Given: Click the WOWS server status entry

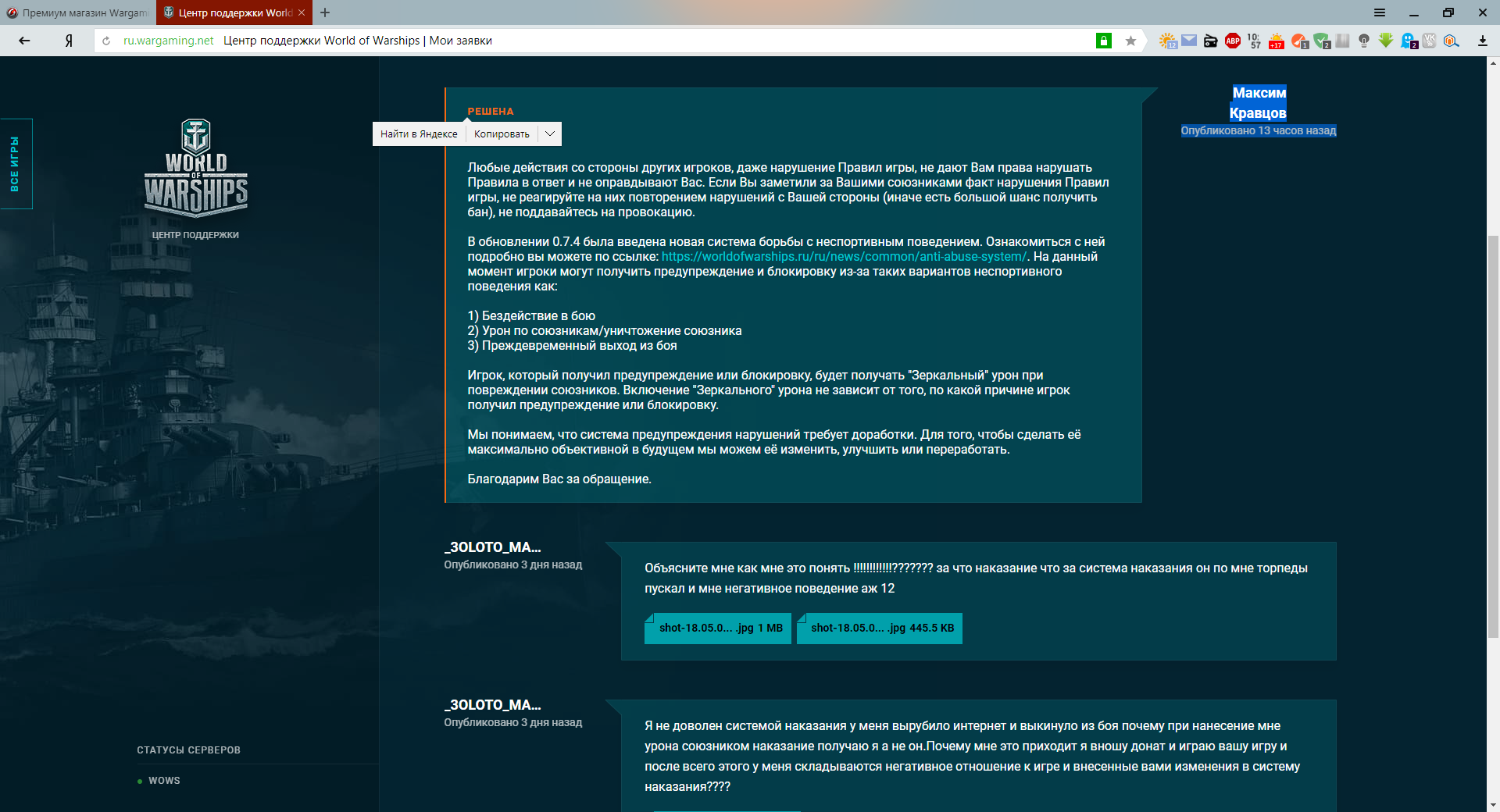Looking at the screenshot, I should (159, 781).
